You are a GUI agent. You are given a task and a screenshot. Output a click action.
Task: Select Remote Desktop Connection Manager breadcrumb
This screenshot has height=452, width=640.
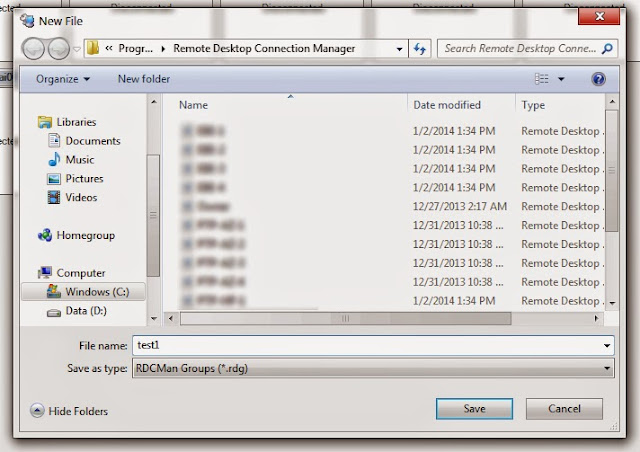click(x=264, y=49)
